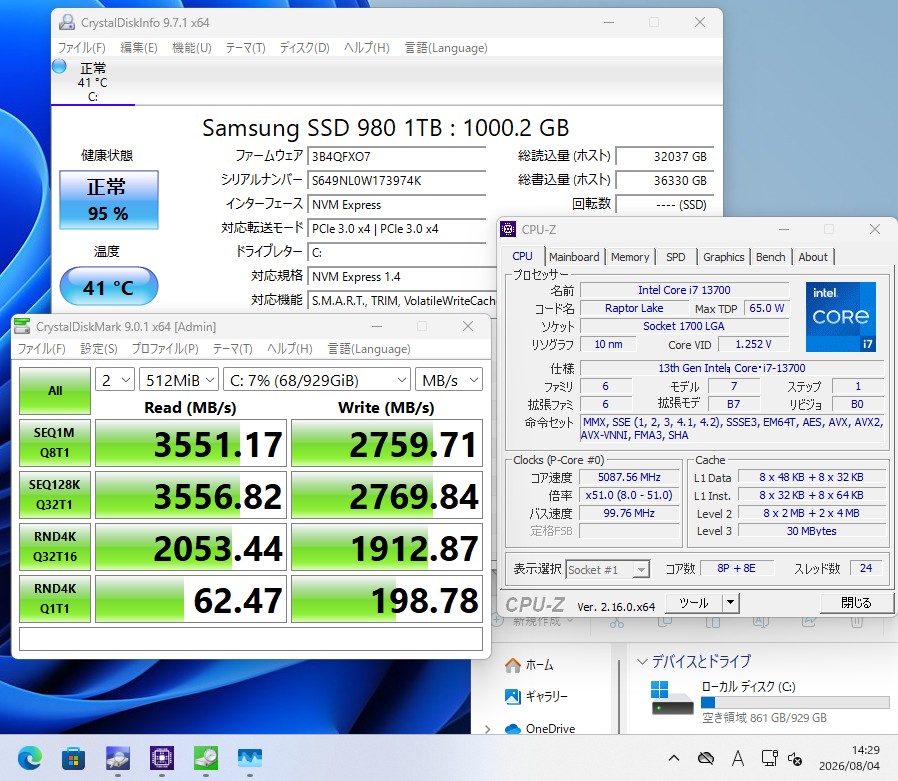Click the CrystalDiskInfo title bar app icon

(x=67, y=22)
